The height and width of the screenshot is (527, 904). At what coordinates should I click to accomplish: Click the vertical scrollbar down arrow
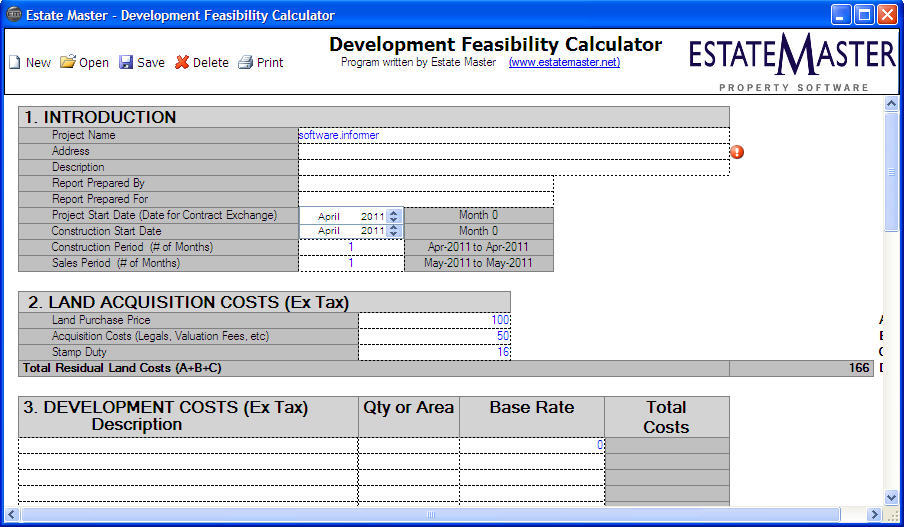tap(891, 497)
